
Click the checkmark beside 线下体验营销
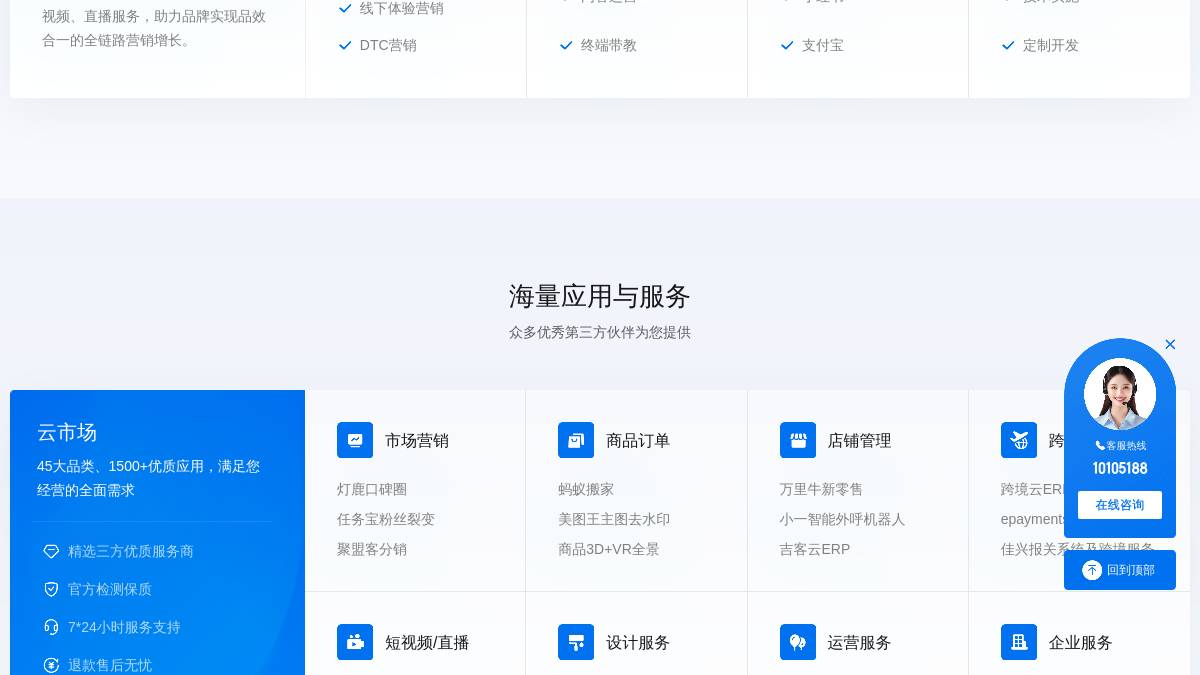coord(345,8)
